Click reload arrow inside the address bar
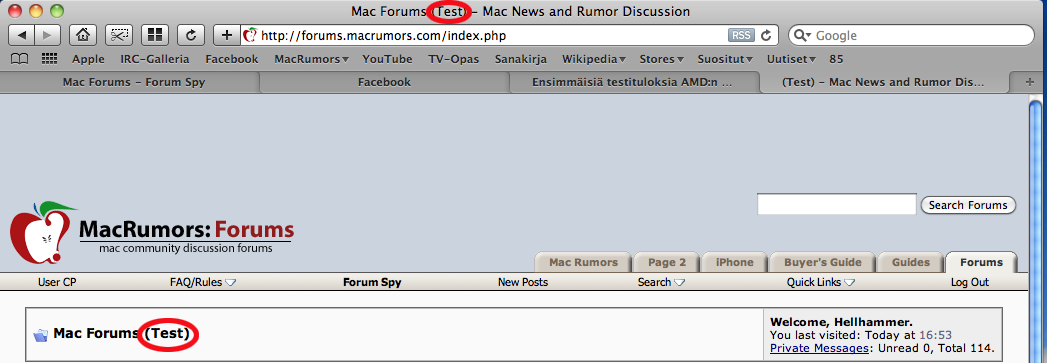The height and width of the screenshot is (363, 1047). click(767, 35)
